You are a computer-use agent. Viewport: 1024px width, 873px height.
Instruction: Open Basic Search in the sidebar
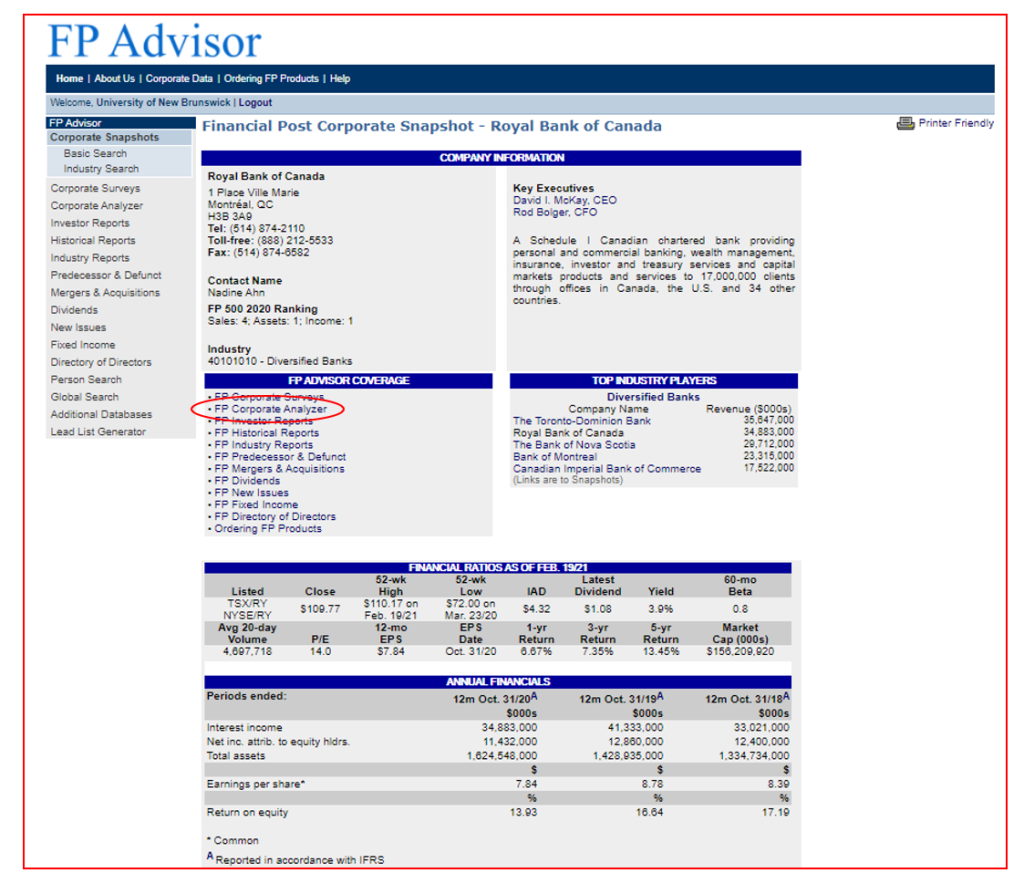(x=95, y=153)
